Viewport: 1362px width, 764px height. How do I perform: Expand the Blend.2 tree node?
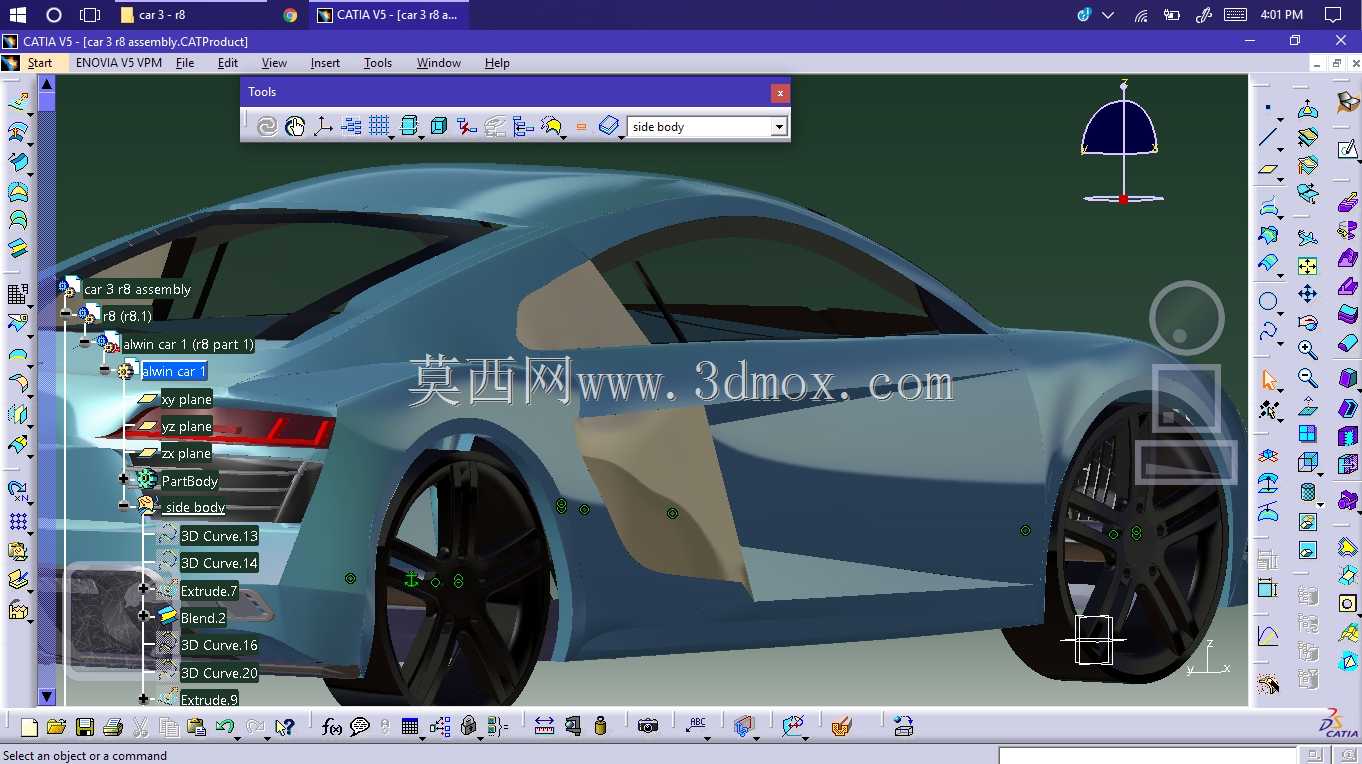(x=143, y=616)
